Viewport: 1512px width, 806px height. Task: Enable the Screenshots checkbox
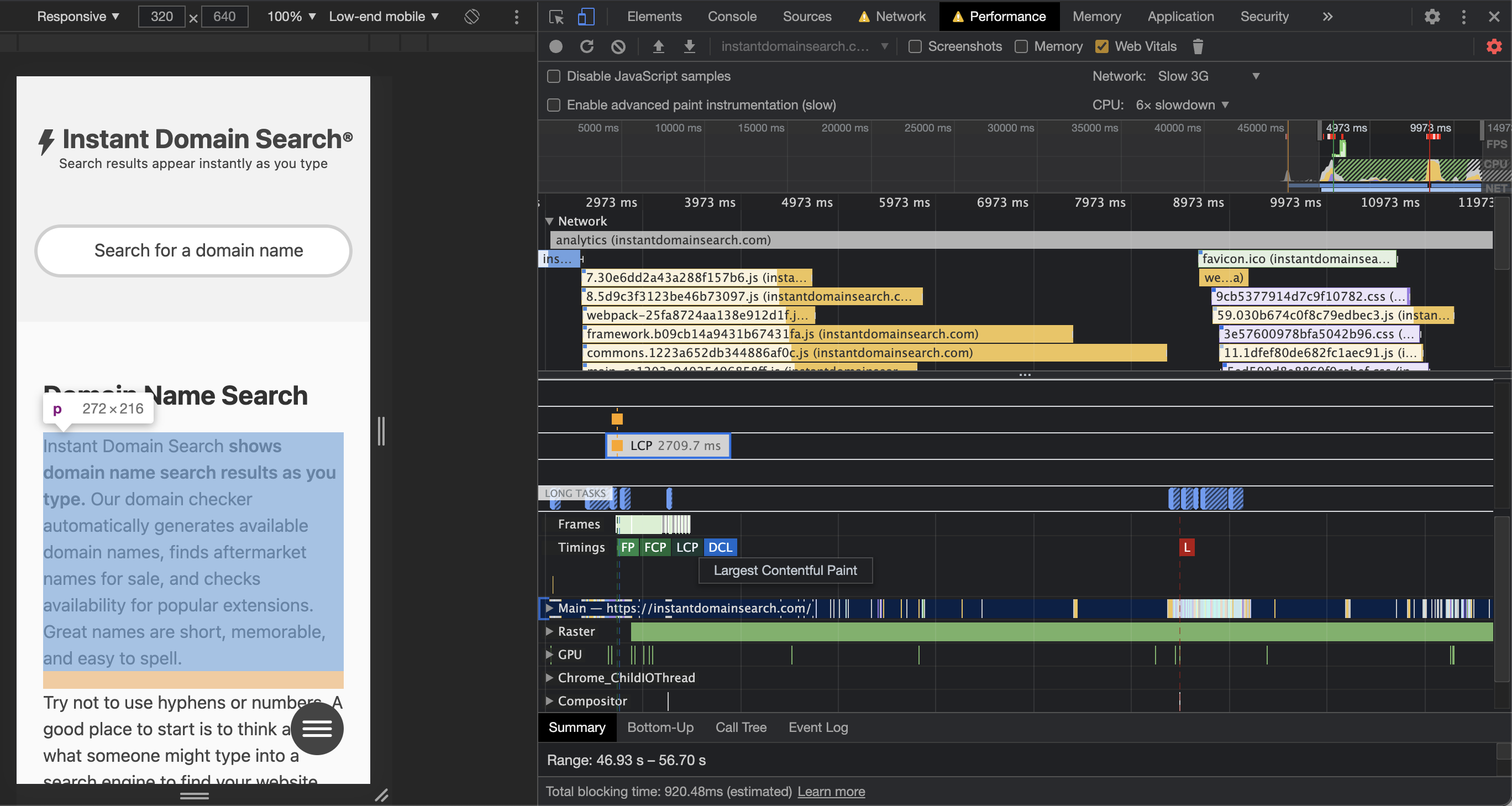point(915,46)
